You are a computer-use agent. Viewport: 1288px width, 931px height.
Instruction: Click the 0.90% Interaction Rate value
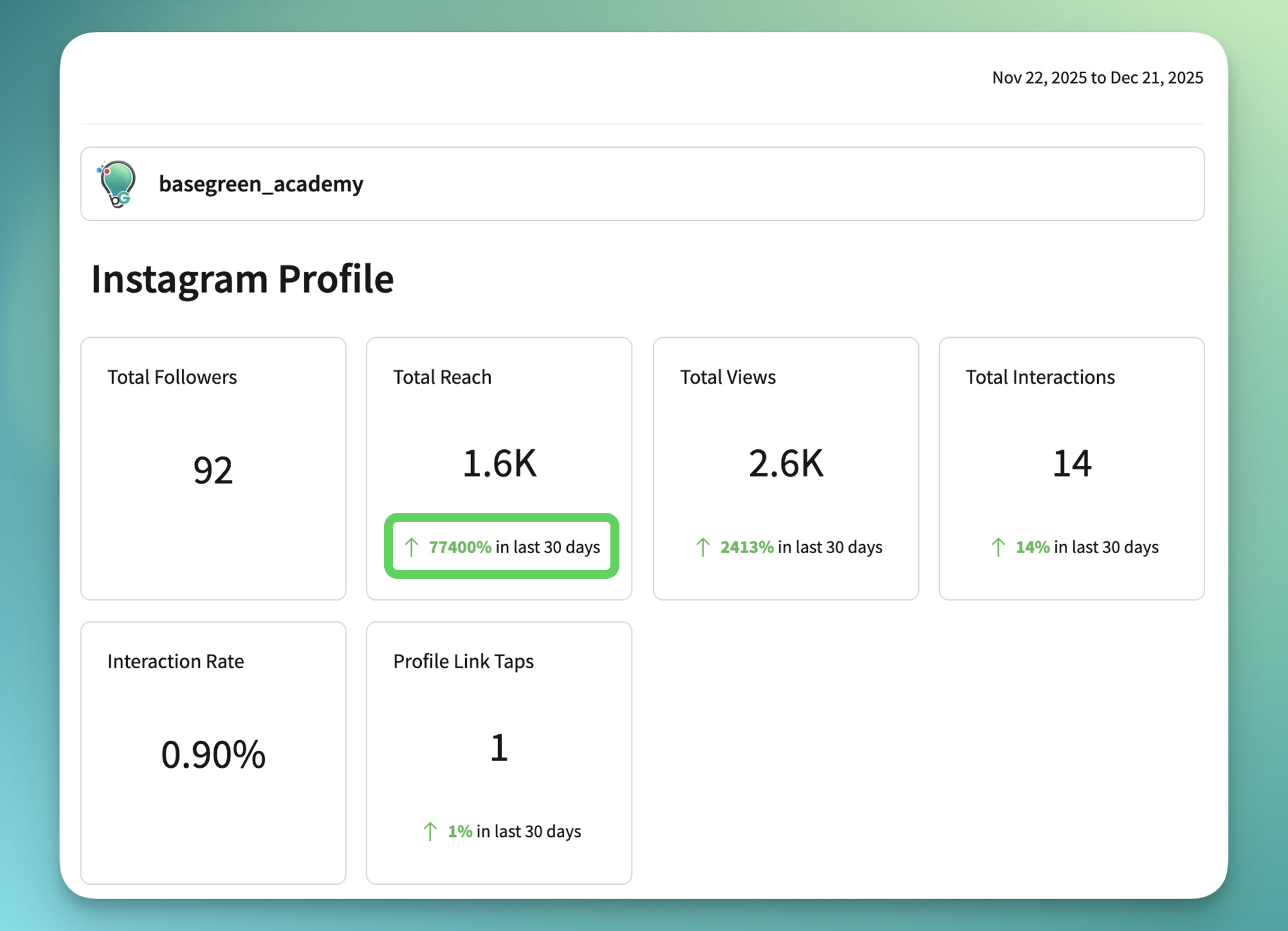(212, 754)
